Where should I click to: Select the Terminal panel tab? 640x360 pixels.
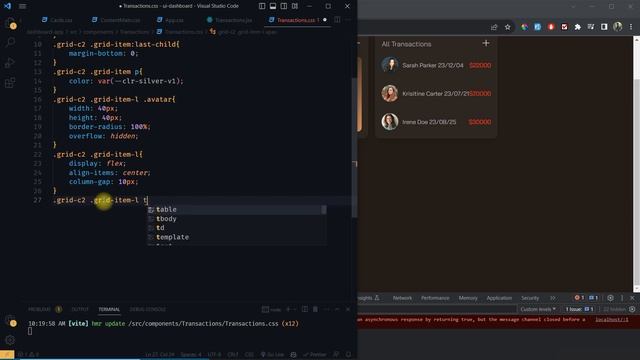(109, 309)
